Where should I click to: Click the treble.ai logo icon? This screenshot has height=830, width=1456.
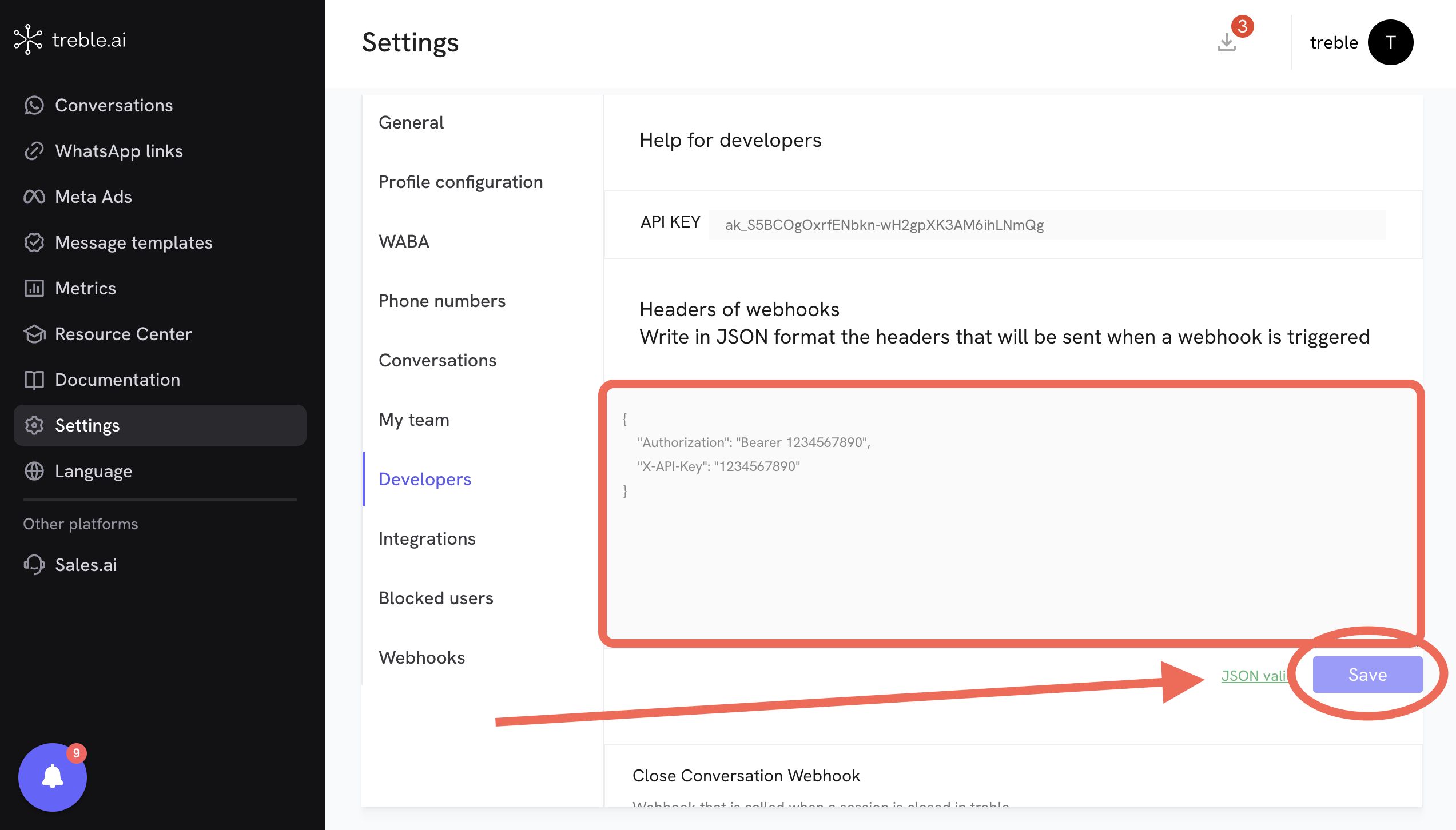pyautogui.click(x=28, y=39)
